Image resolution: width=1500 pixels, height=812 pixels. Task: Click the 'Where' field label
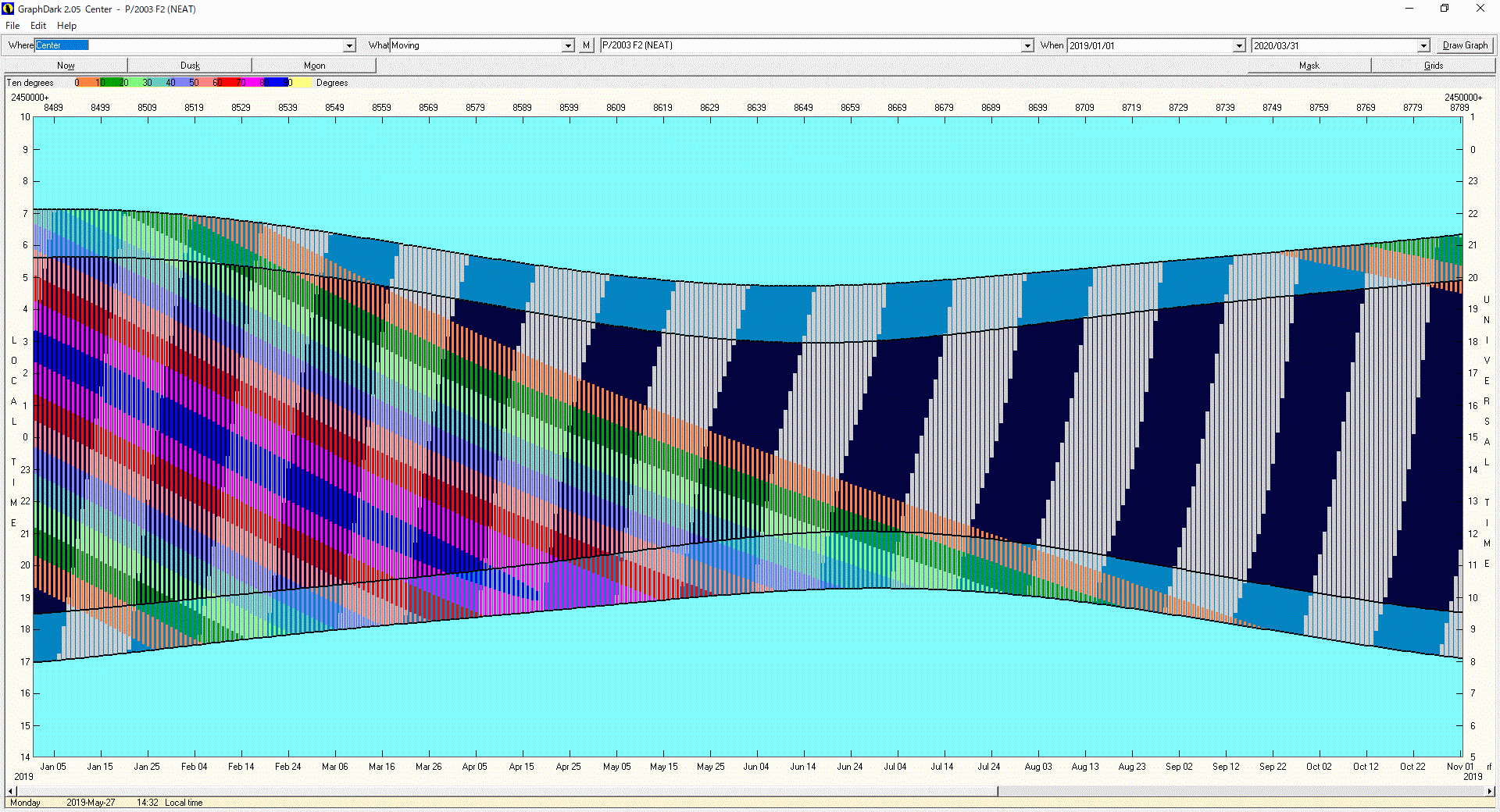[x=21, y=45]
